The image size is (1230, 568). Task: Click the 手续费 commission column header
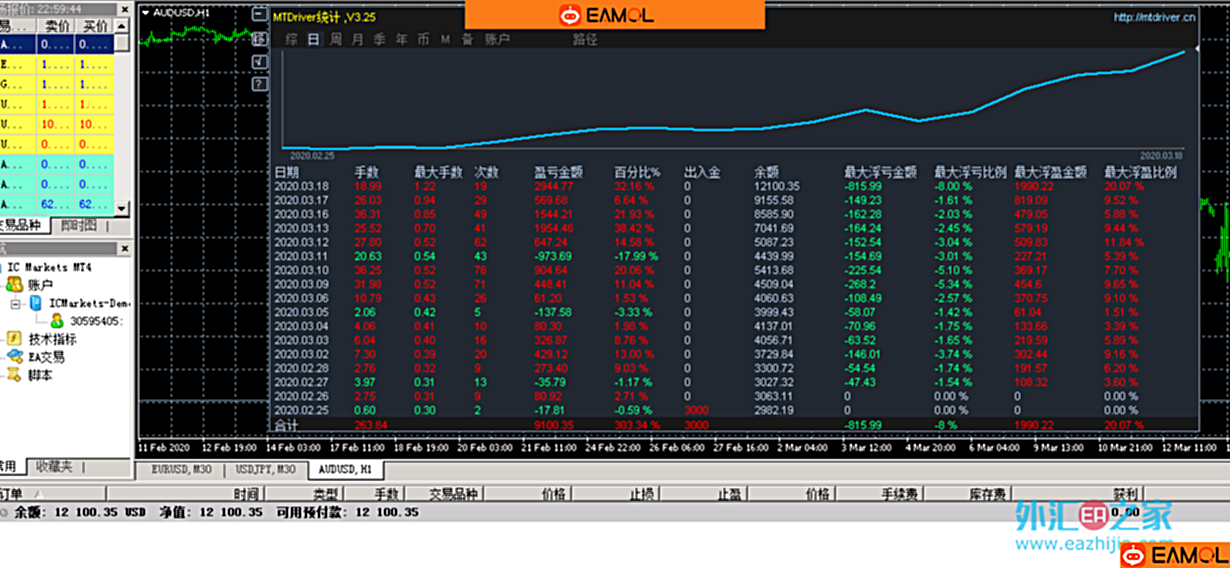(900, 494)
